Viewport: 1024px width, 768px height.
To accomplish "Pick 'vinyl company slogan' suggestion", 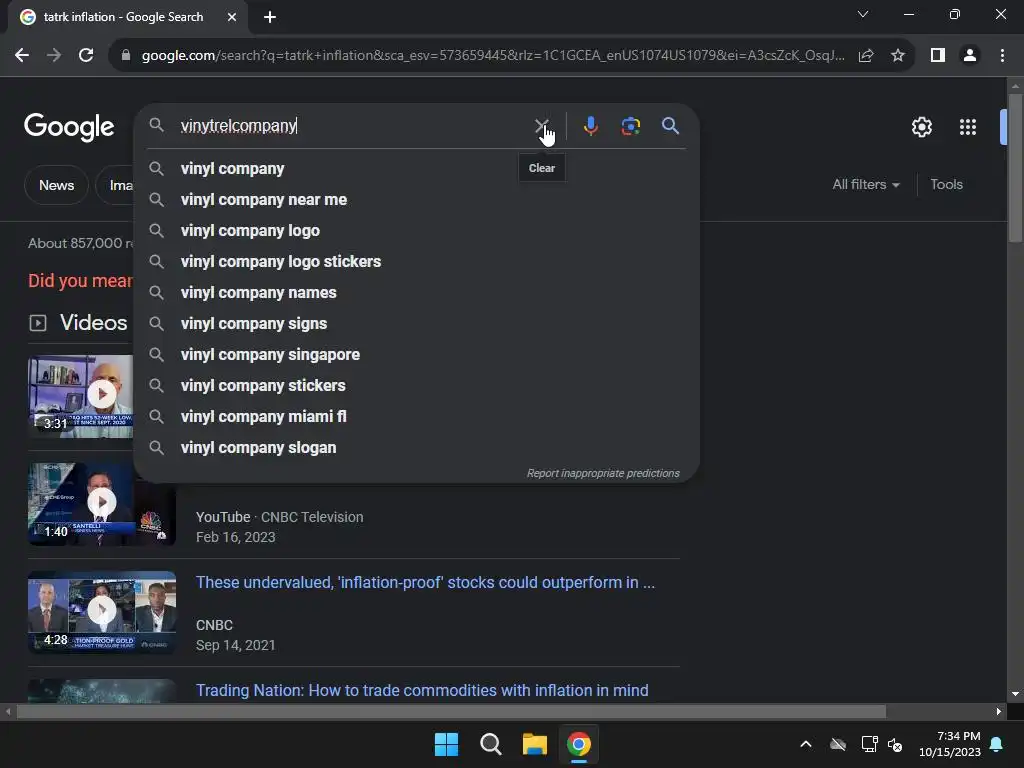I will point(416,447).
